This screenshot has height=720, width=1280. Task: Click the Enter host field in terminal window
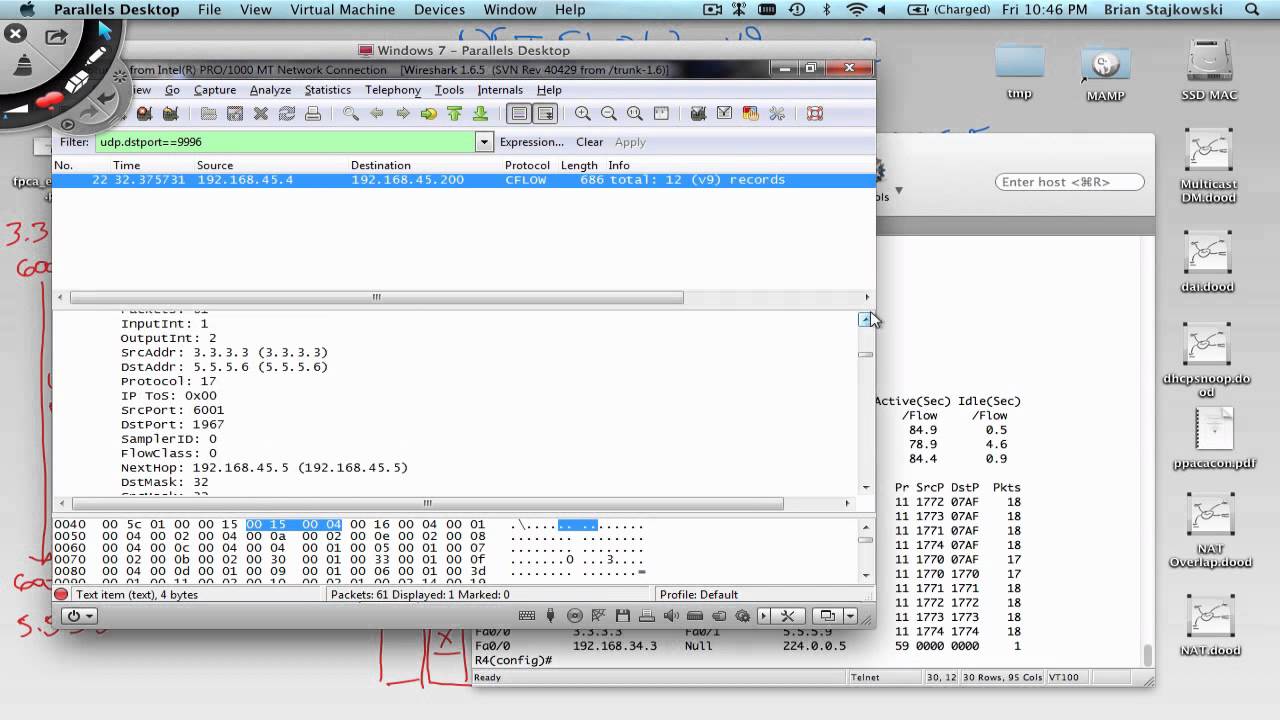1069,182
